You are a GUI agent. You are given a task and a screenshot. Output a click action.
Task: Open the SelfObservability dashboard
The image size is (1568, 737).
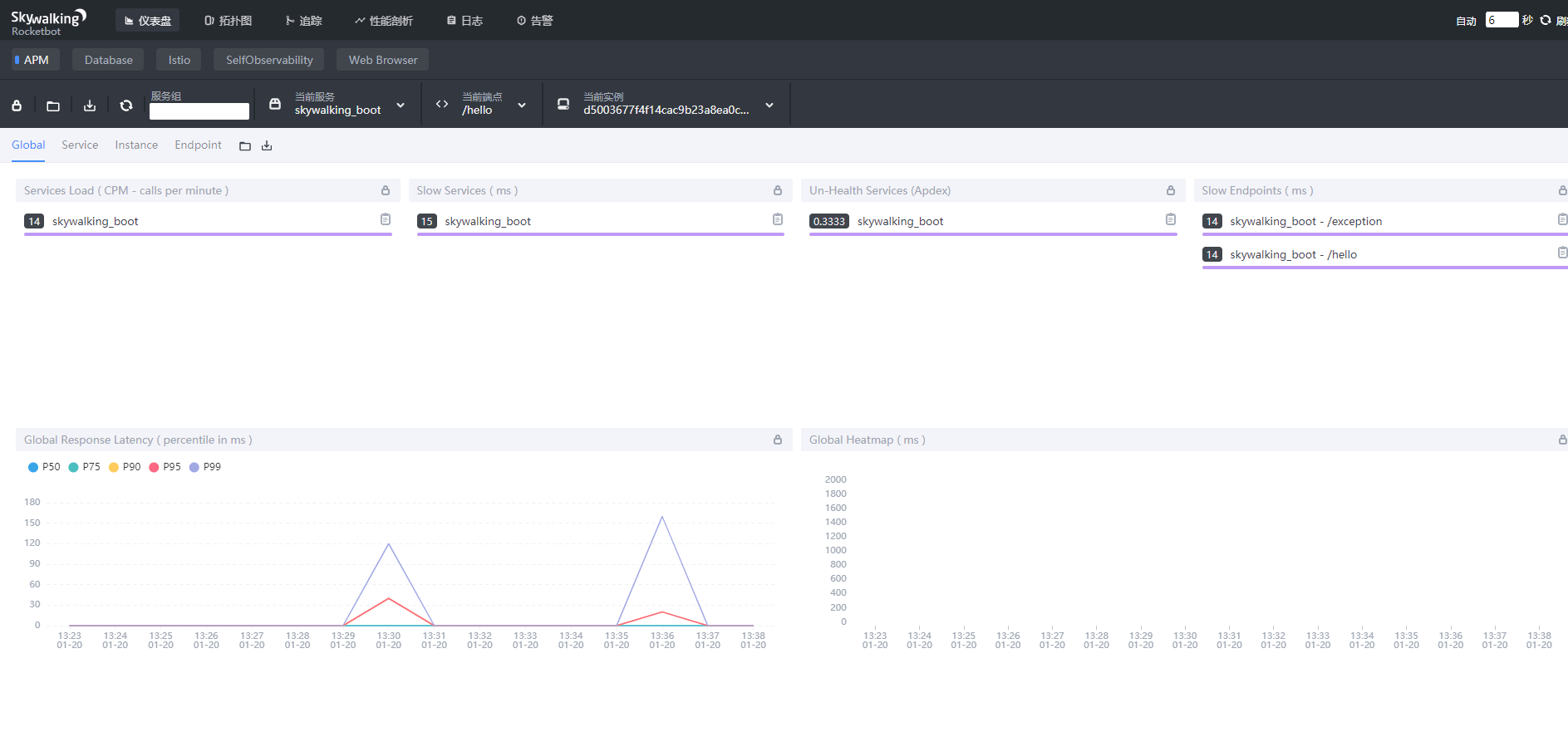coord(269,60)
